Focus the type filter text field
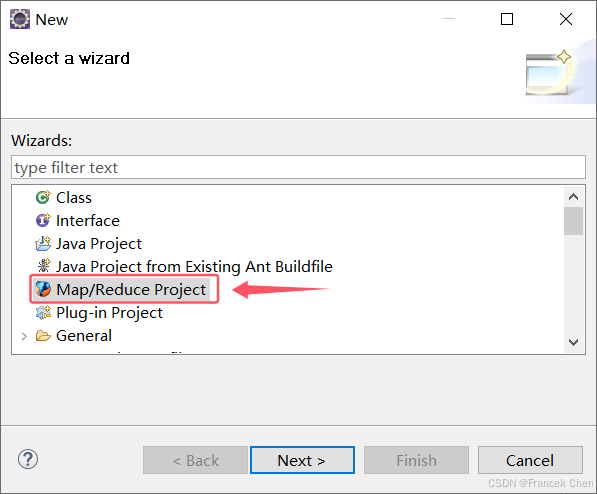This screenshot has height=494, width=597. [298, 167]
